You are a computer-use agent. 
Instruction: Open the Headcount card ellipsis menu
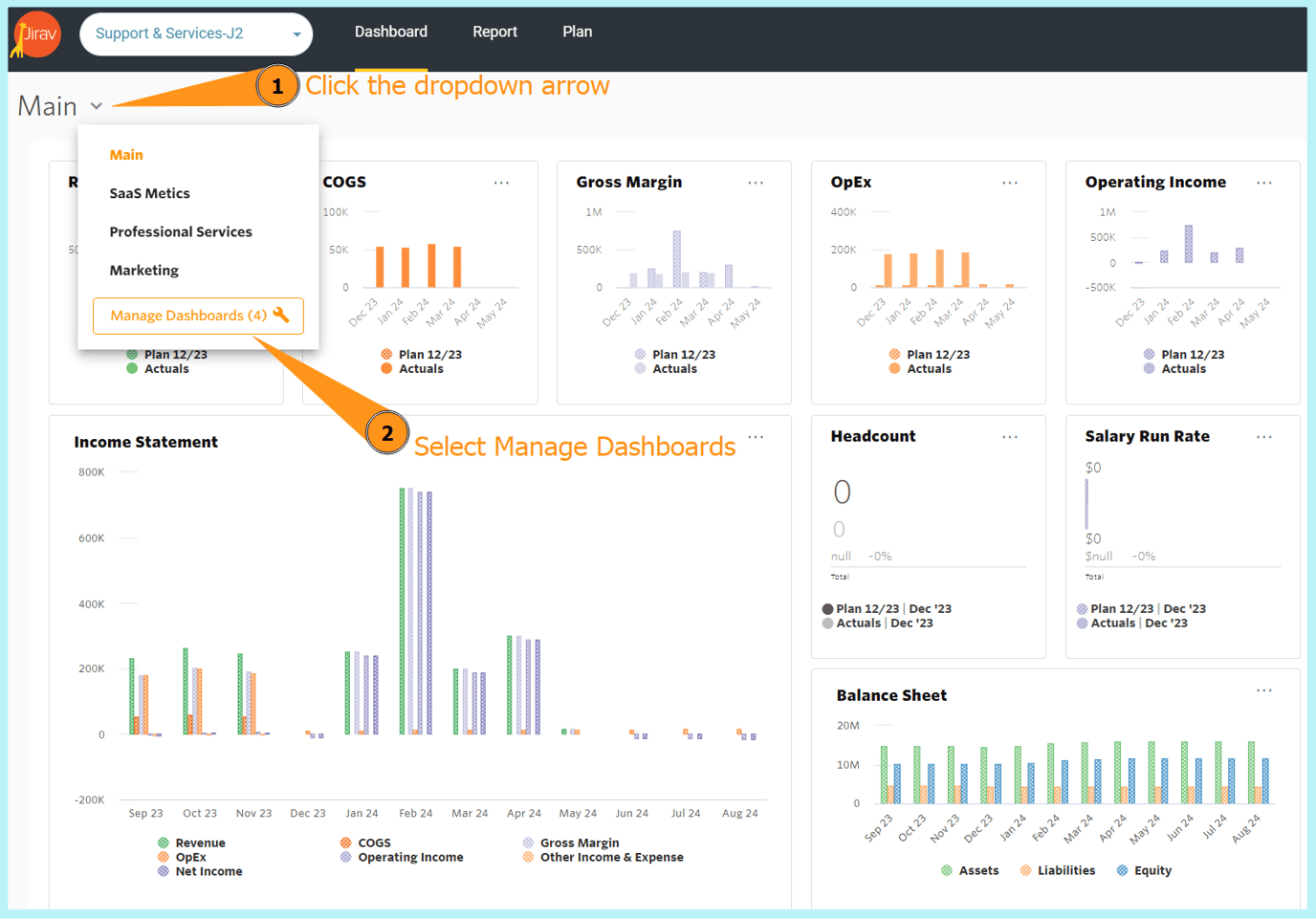pos(1010,437)
